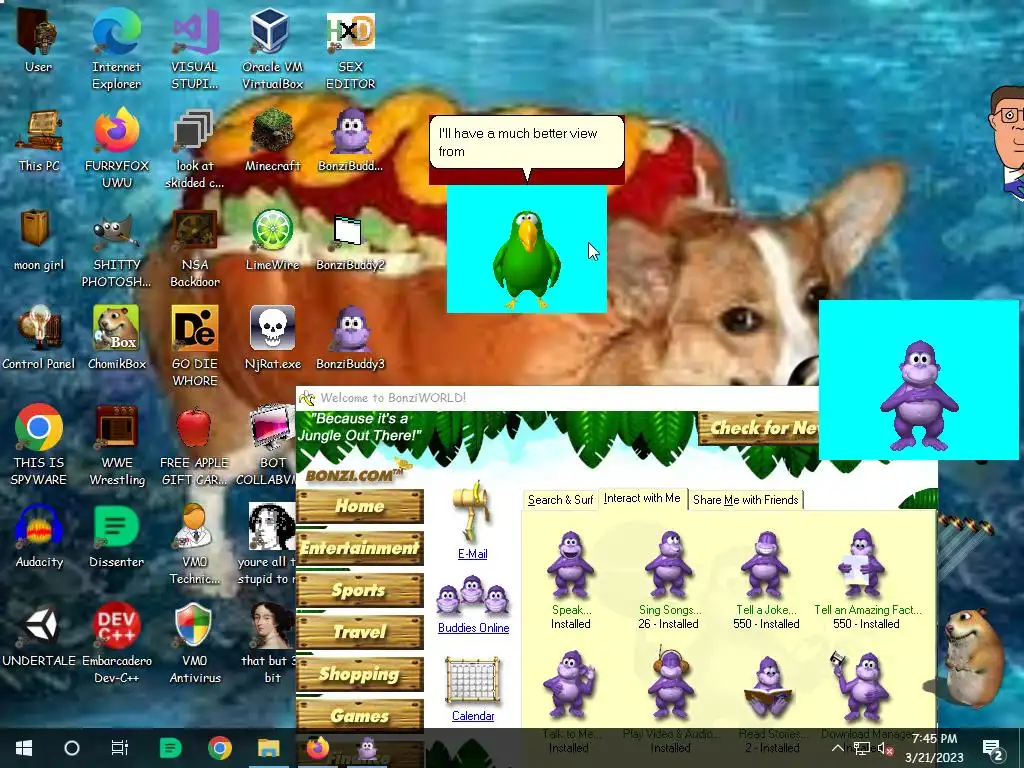
Task: Open the Windows Start menu
Action: [24, 748]
